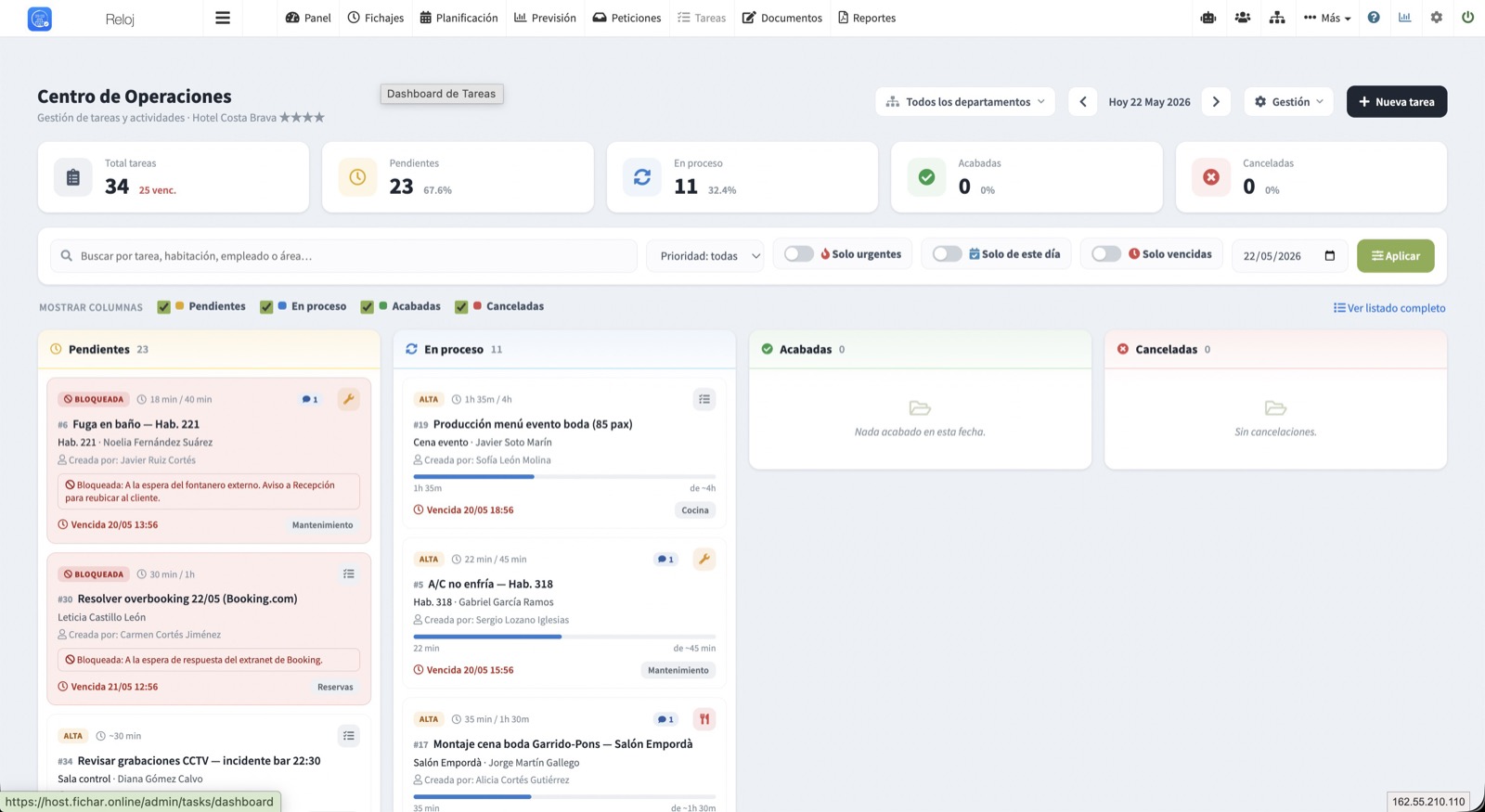Image resolution: width=1485 pixels, height=812 pixels.
Task: Uncheck Pendientes column checkbox
Action: pyautogui.click(x=164, y=307)
